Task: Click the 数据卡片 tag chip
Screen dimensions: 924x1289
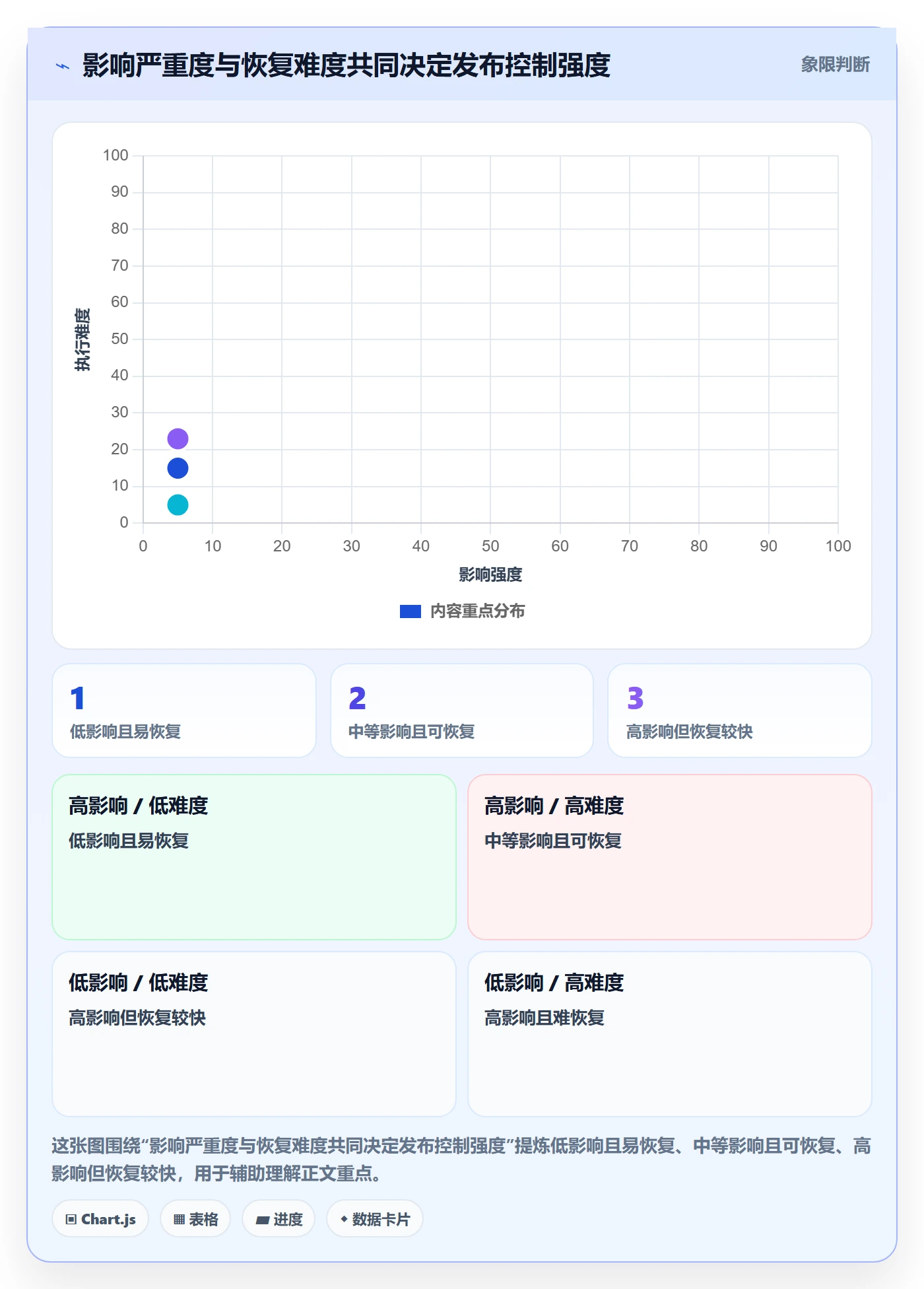Action: [x=375, y=1219]
